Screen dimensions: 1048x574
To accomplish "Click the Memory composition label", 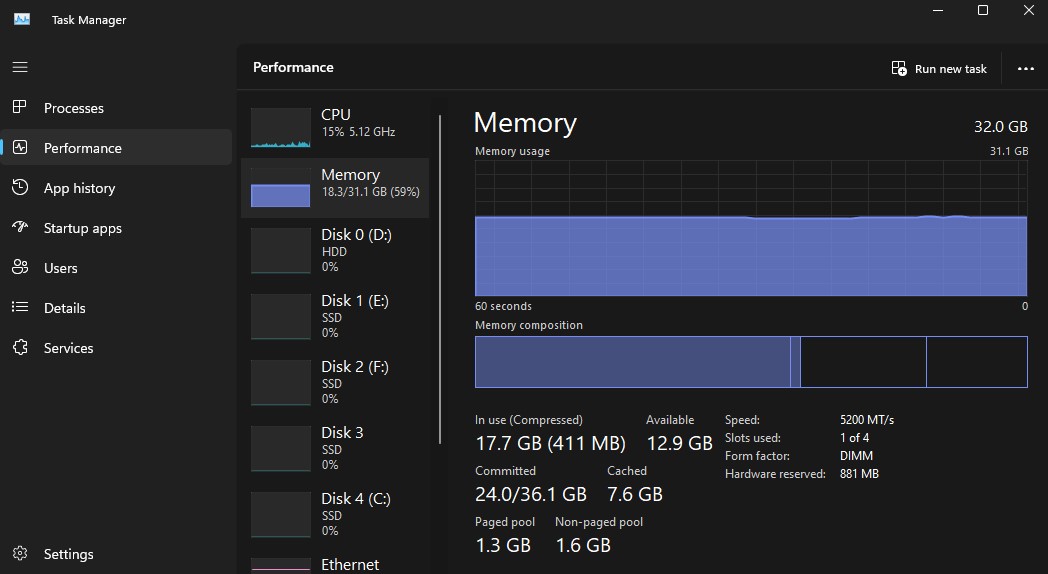I will [529, 325].
